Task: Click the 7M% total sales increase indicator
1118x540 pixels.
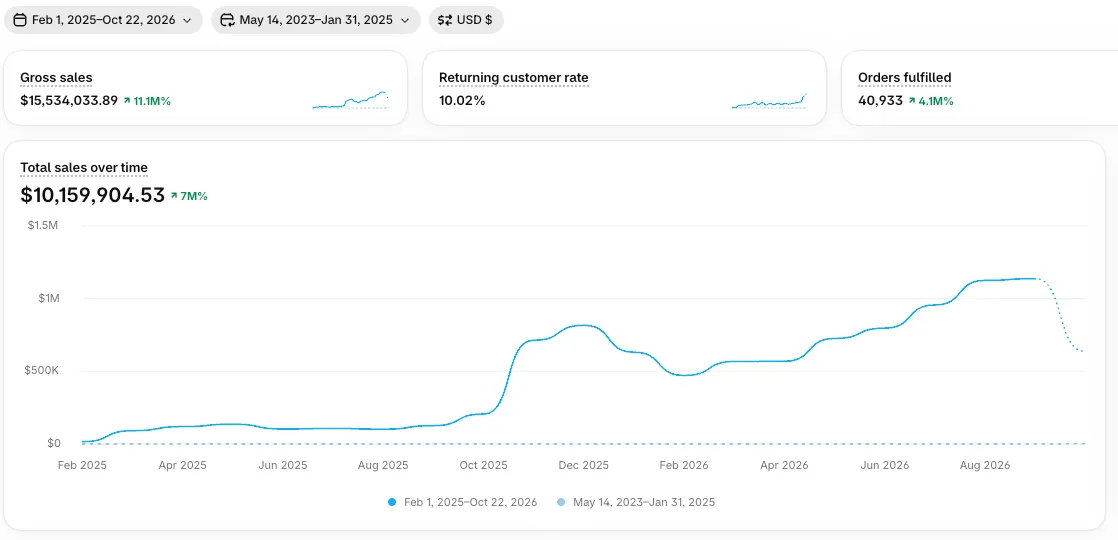Action: coord(189,196)
